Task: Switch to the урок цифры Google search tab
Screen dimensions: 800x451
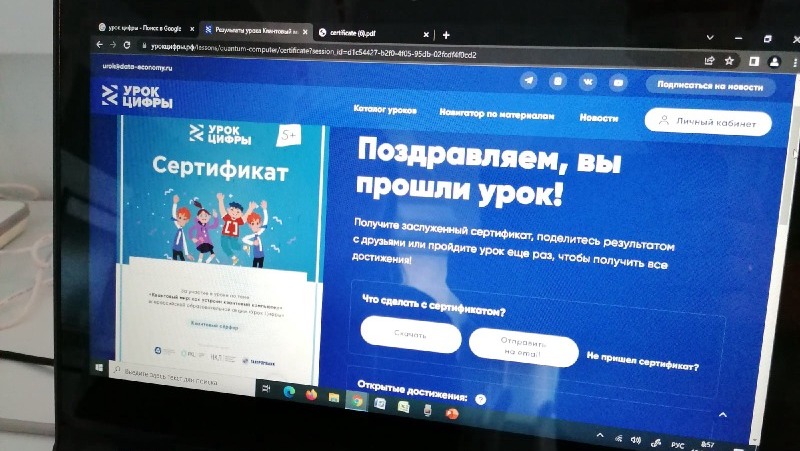Action: tap(145, 29)
